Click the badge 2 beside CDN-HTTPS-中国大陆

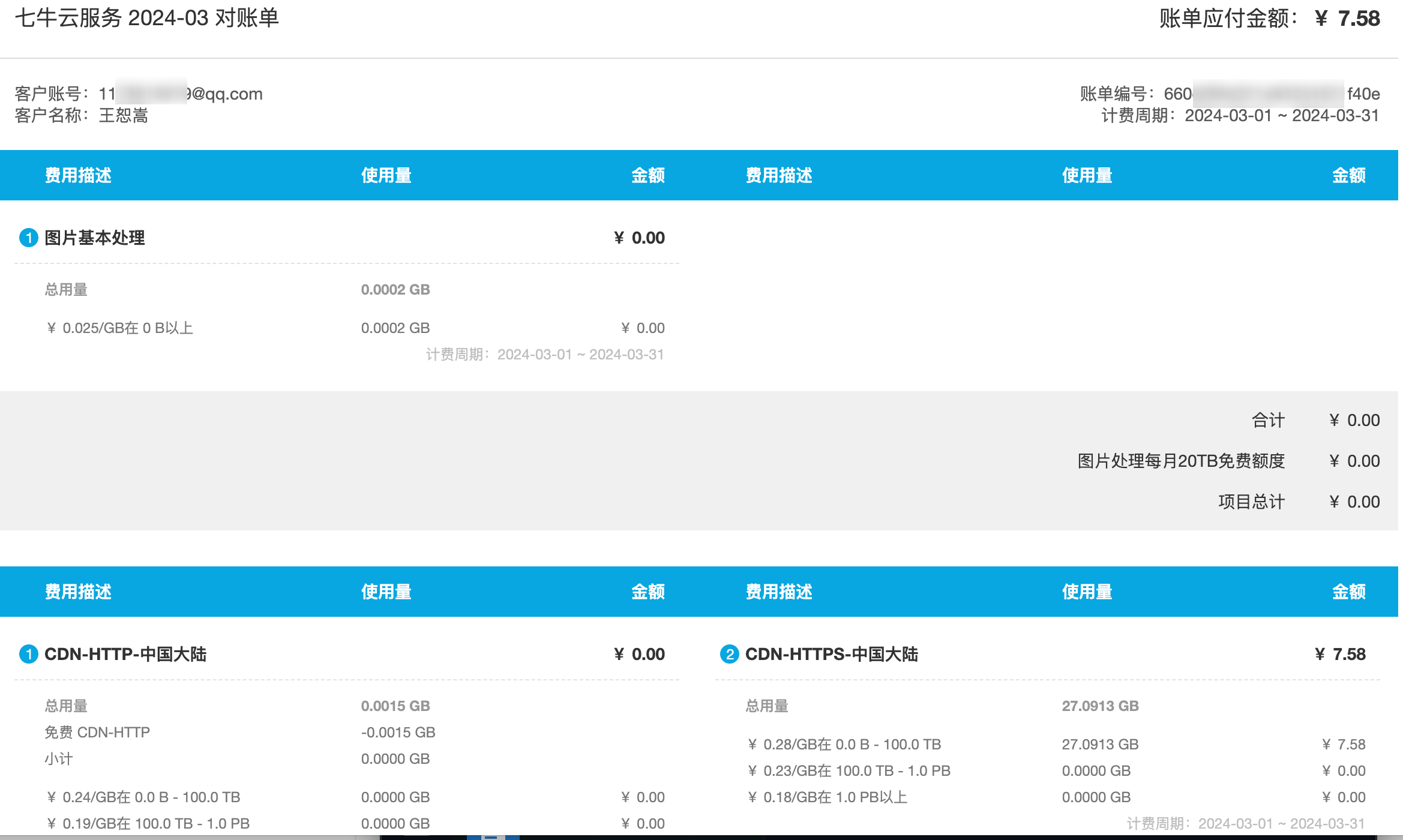(x=730, y=654)
